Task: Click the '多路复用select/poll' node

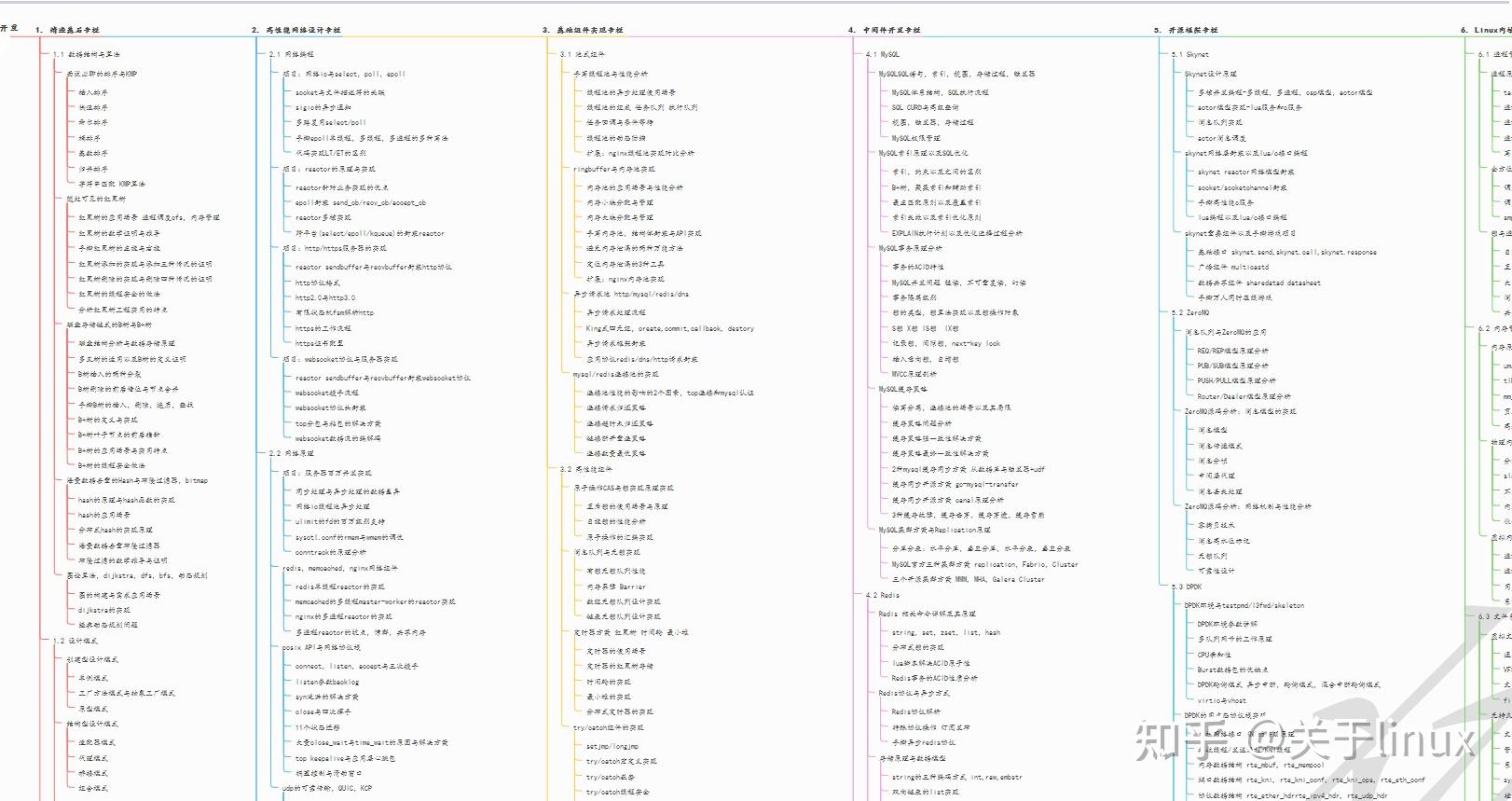Action: click(x=331, y=122)
